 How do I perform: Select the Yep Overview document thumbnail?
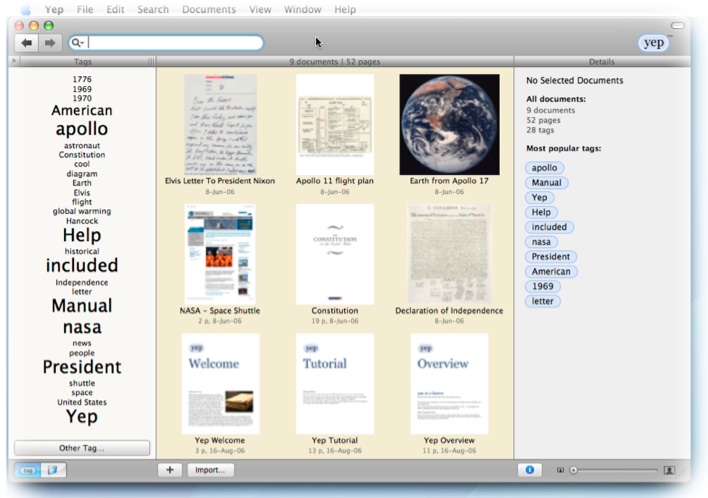tap(449, 384)
